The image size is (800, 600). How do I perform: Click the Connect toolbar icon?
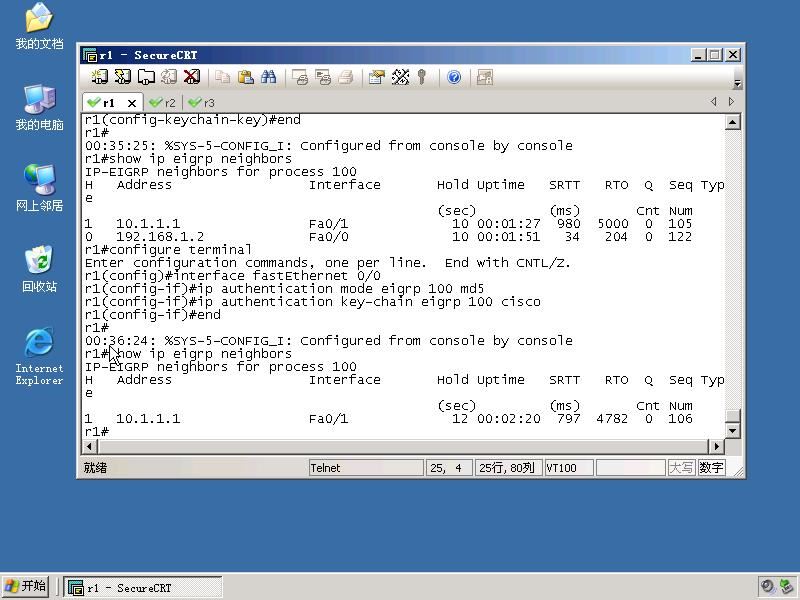click(x=99, y=77)
